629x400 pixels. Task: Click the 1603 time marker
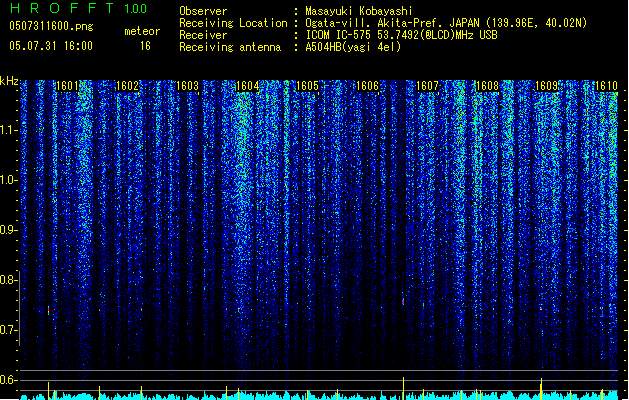pos(187,86)
